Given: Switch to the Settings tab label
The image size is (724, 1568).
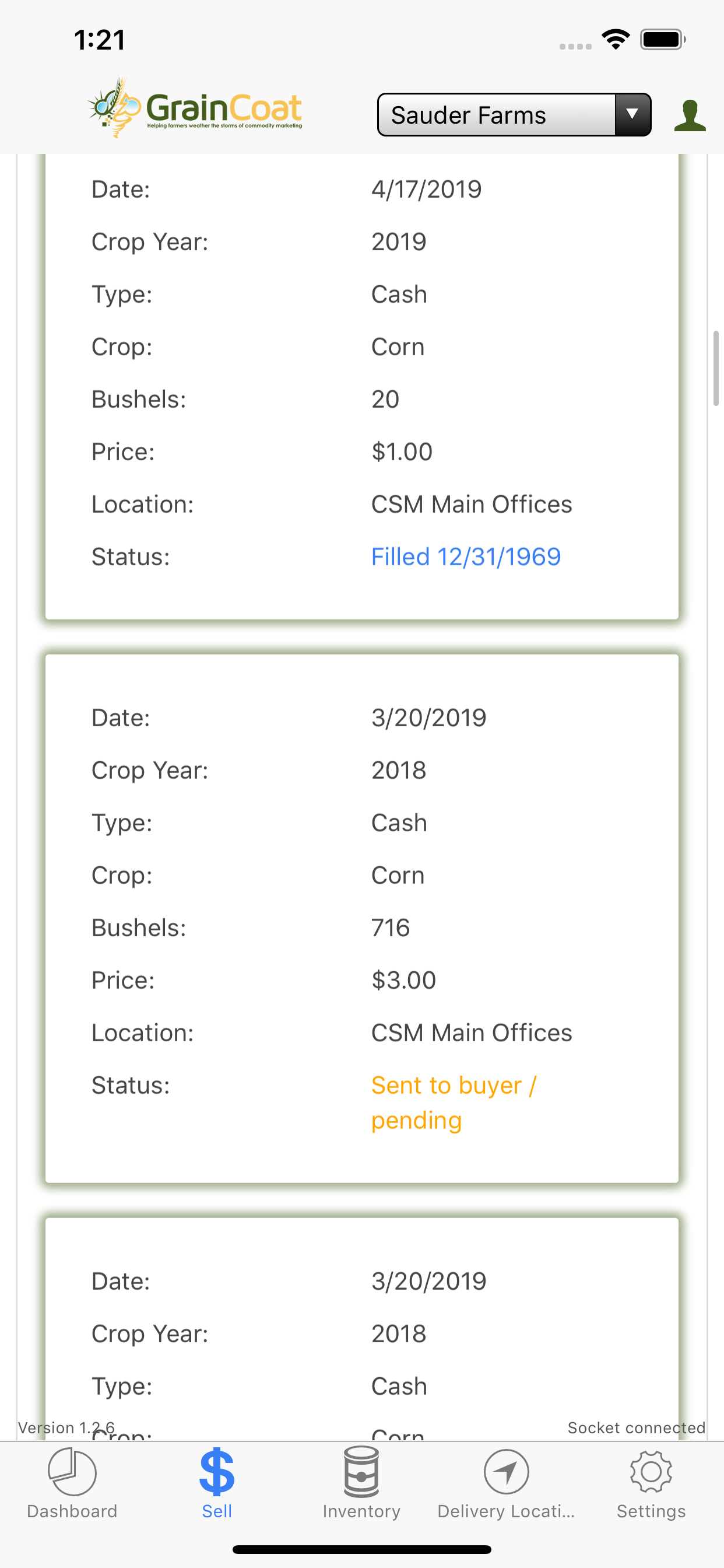Looking at the screenshot, I should point(651,1511).
